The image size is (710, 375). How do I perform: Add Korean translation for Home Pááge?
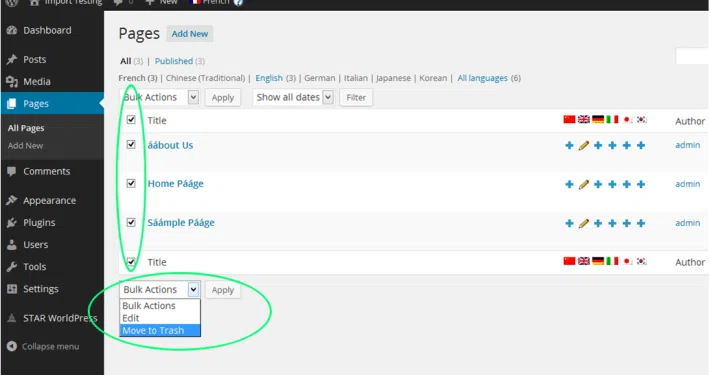point(641,184)
